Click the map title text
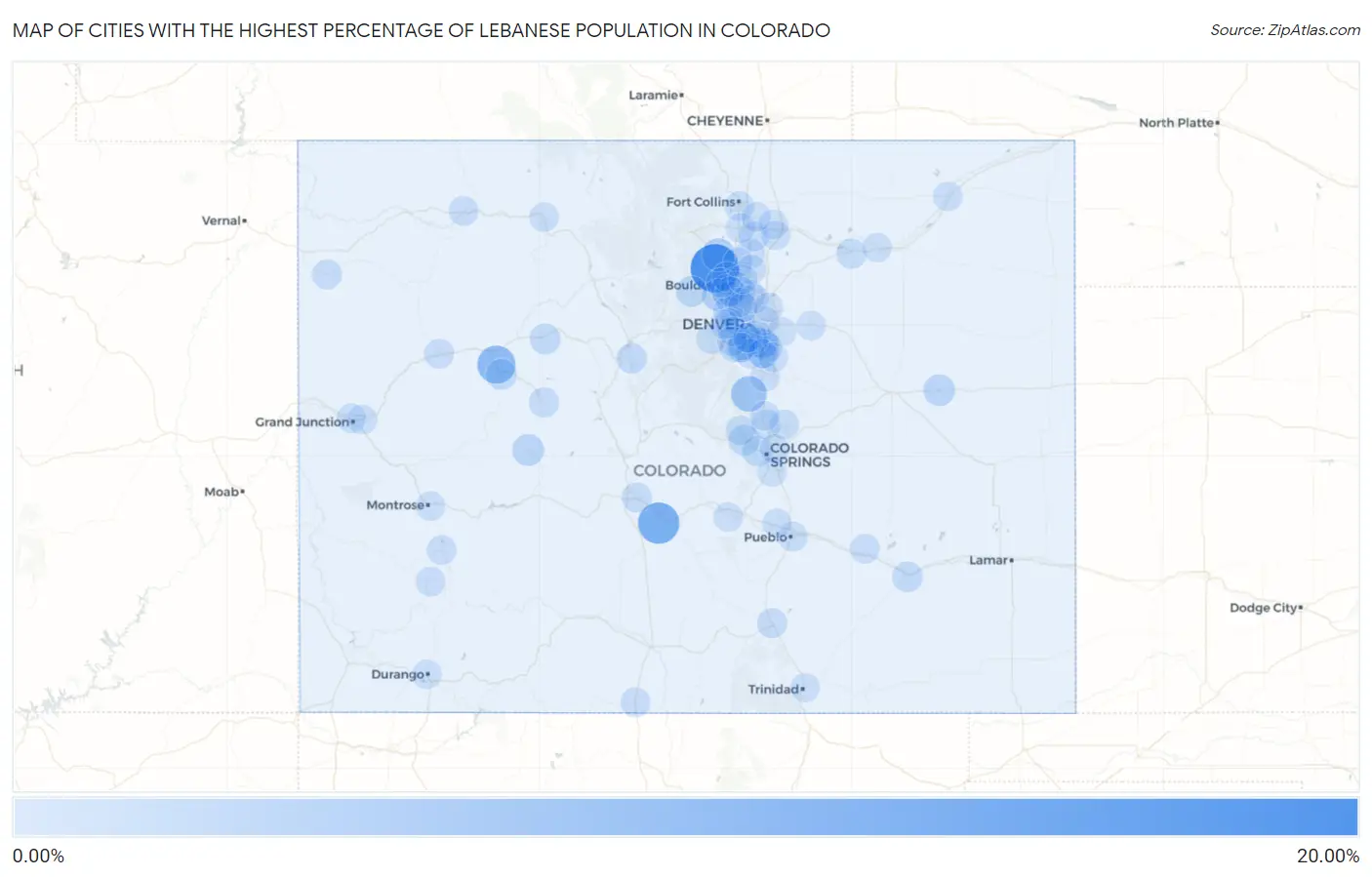 point(422,30)
